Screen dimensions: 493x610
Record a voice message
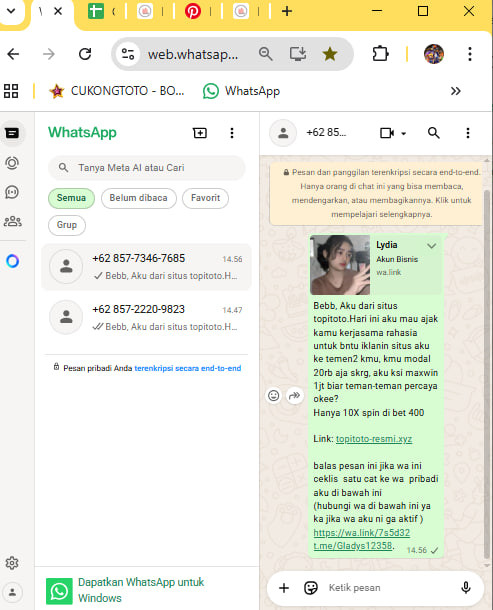point(466,588)
